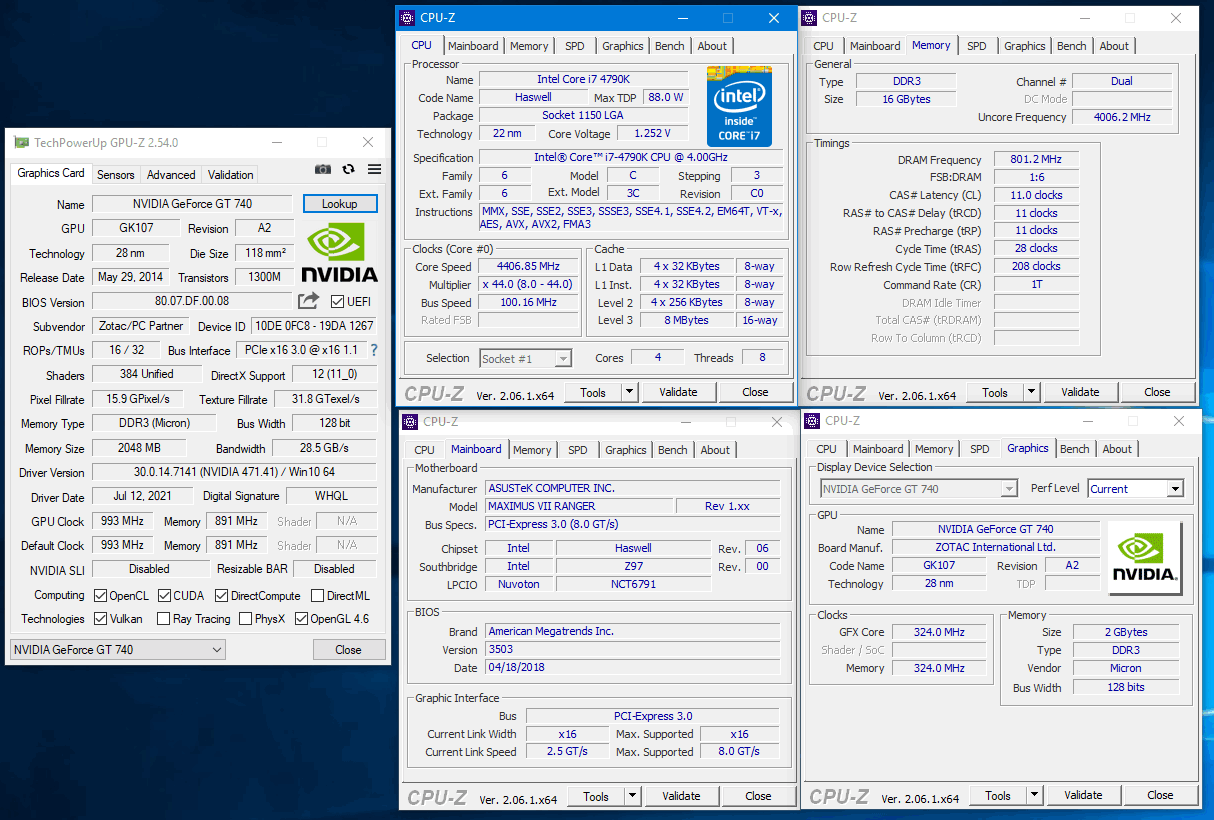Image resolution: width=1214 pixels, height=820 pixels.
Task: Toggle the CUDA checkbox
Action: point(165,595)
